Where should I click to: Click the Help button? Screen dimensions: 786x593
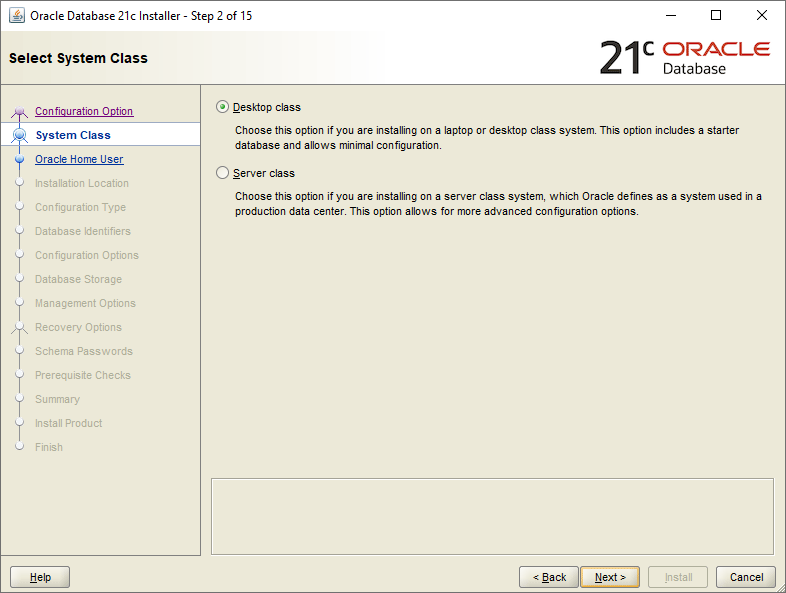(40, 577)
